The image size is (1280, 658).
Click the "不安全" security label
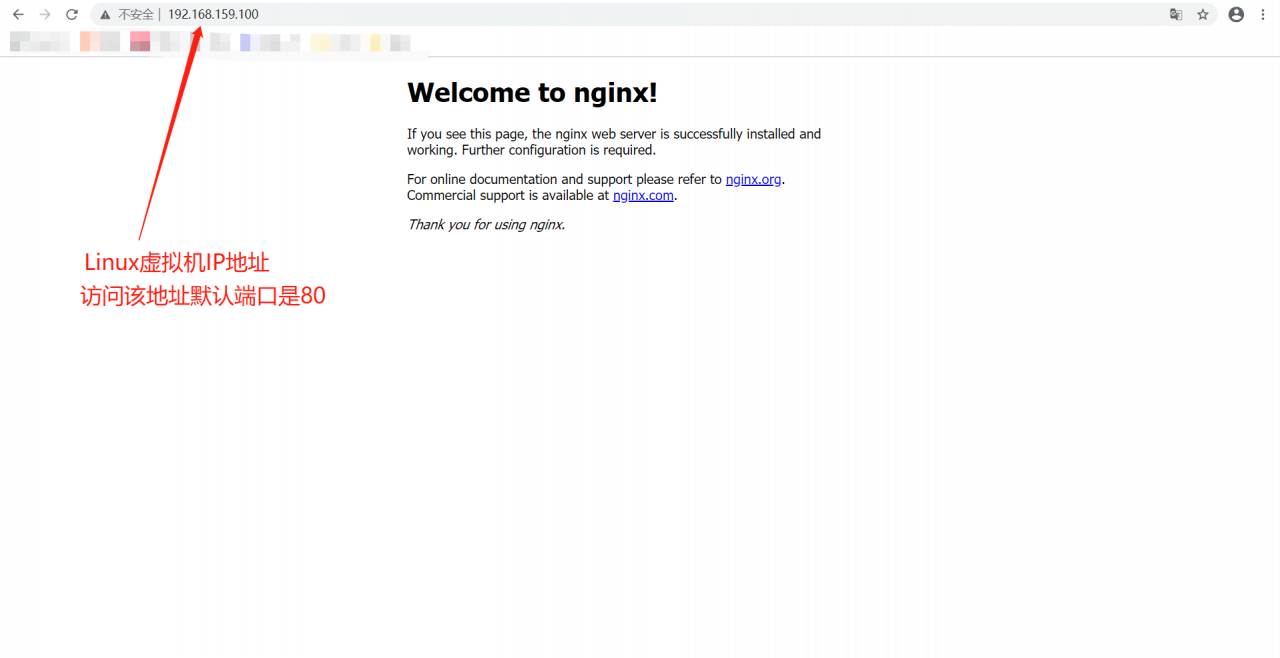135,15
